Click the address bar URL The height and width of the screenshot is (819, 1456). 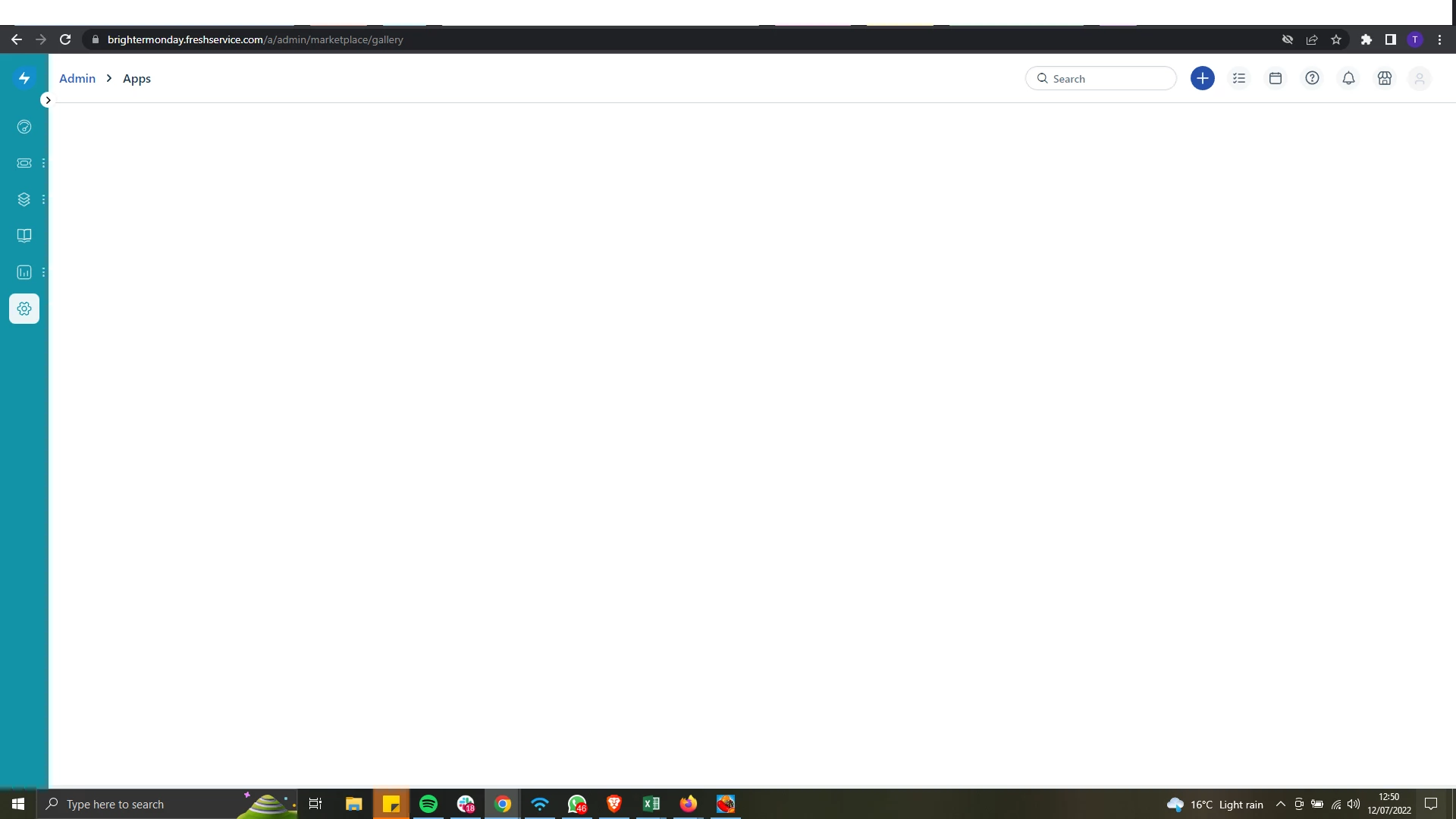point(256,39)
